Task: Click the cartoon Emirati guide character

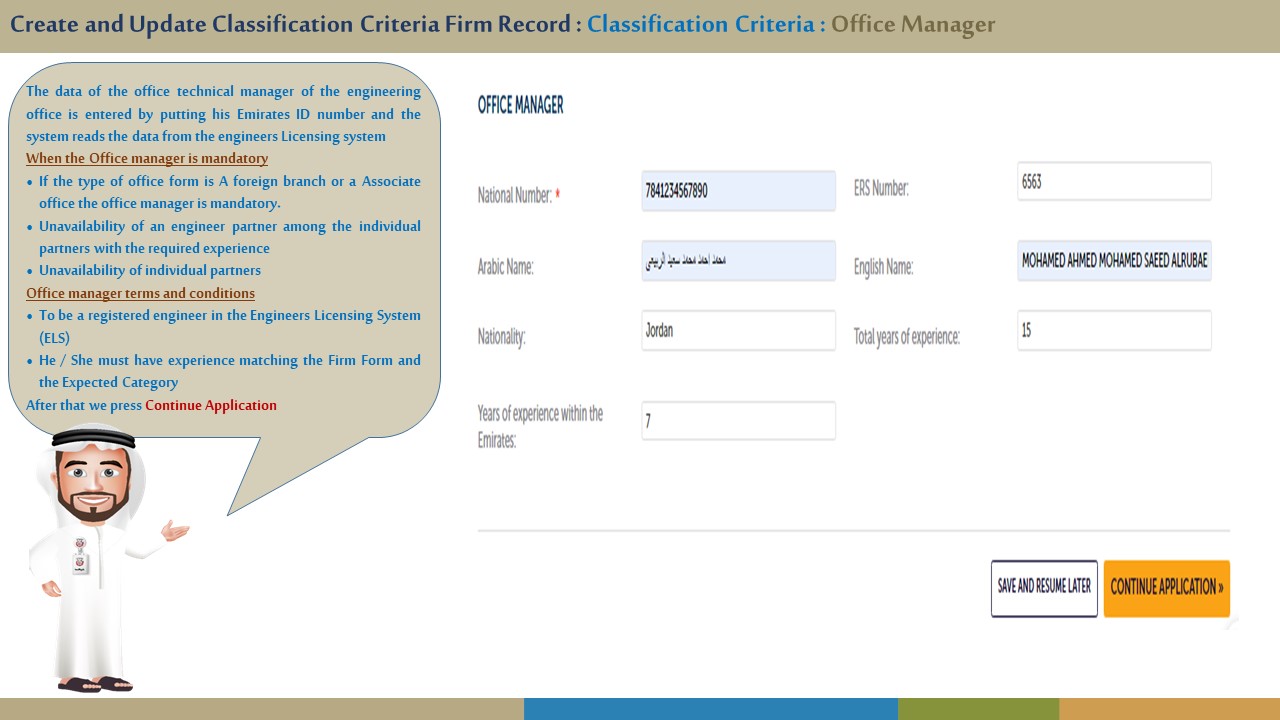Action: (x=95, y=560)
